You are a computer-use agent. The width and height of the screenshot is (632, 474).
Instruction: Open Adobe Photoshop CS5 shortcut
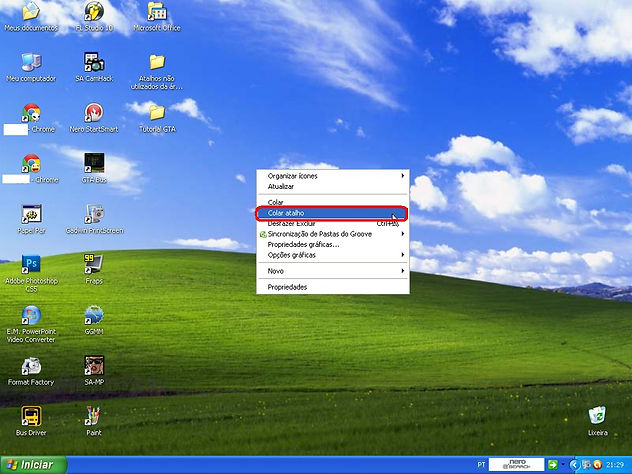tap(31, 274)
